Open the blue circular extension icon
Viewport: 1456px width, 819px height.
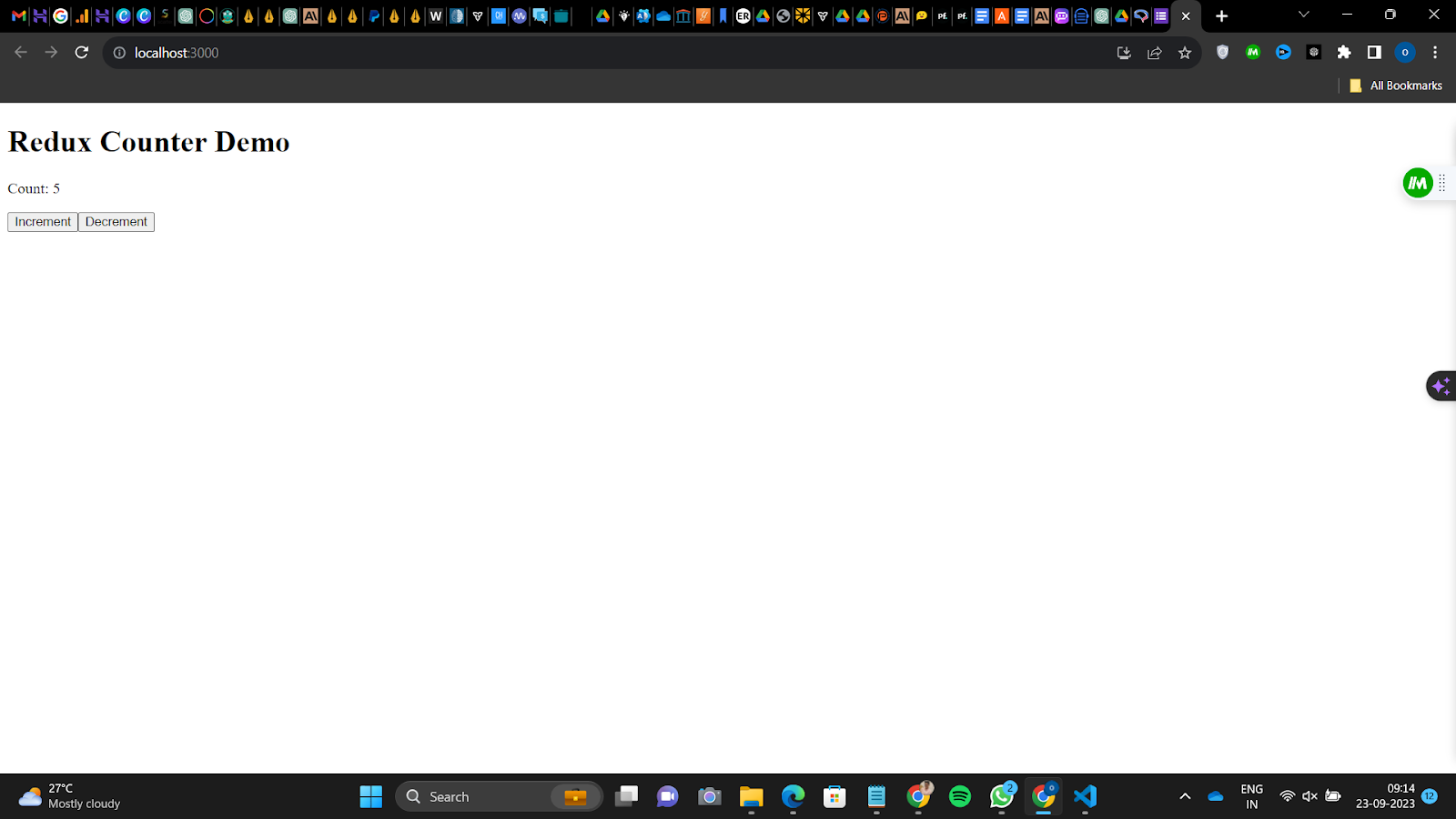[x=1283, y=53]
